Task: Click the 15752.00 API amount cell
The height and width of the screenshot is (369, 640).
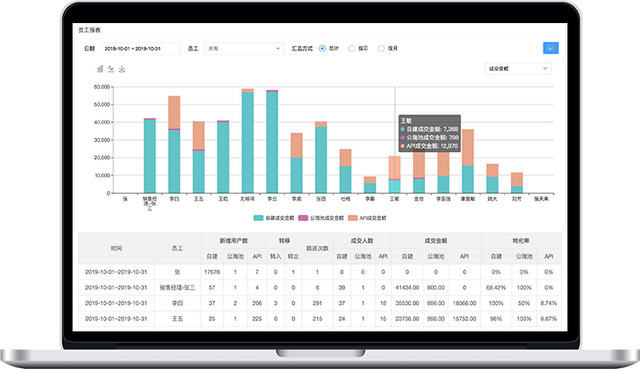Action: 464,319
